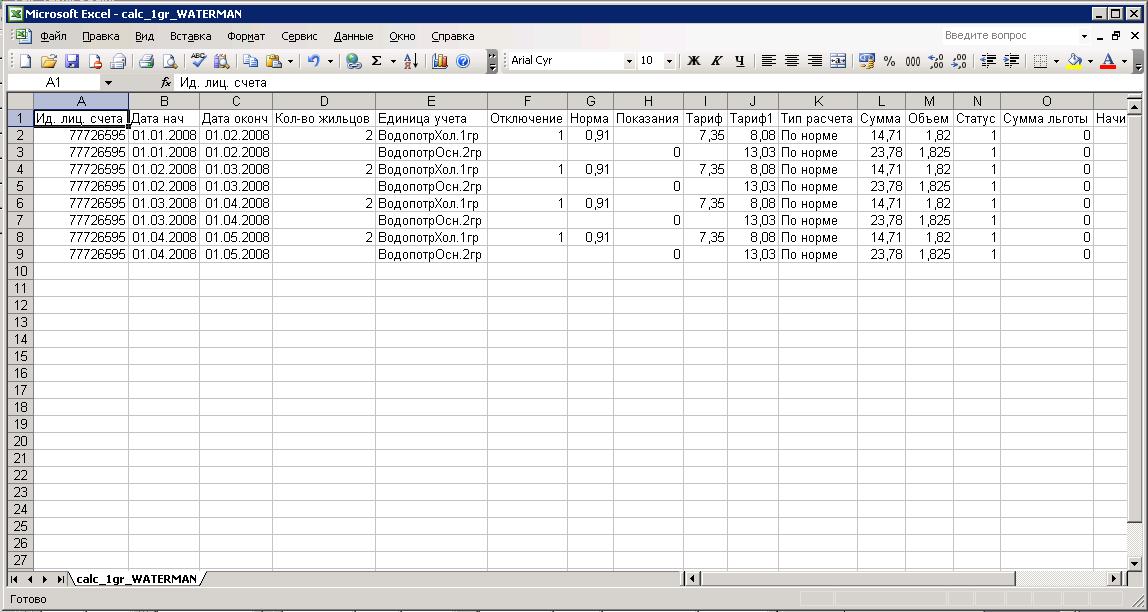Click the Merge and Center icon
This screenshot has height=612, width=1148.
[838, 61]
